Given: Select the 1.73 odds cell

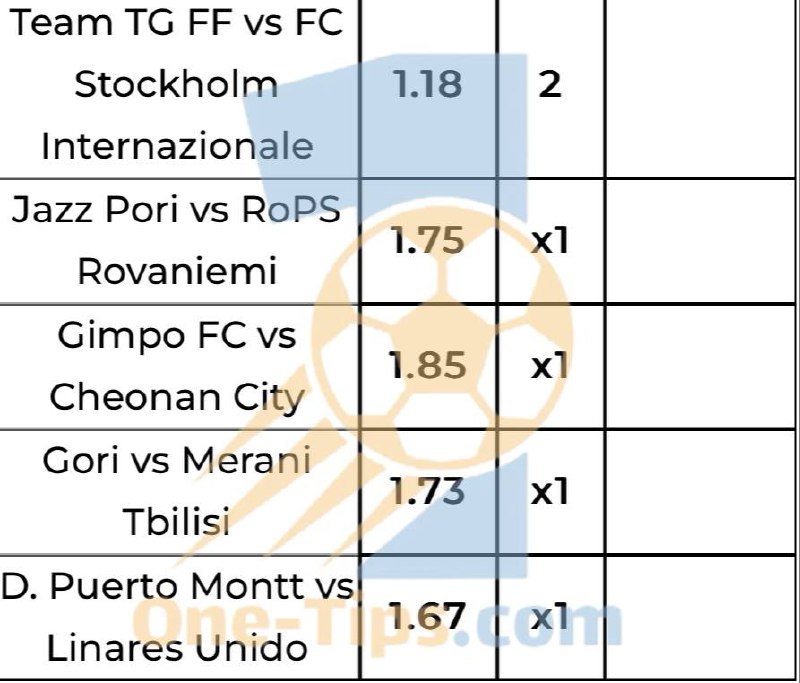Looking at the screenshot, I should click(x=428, y=491).
